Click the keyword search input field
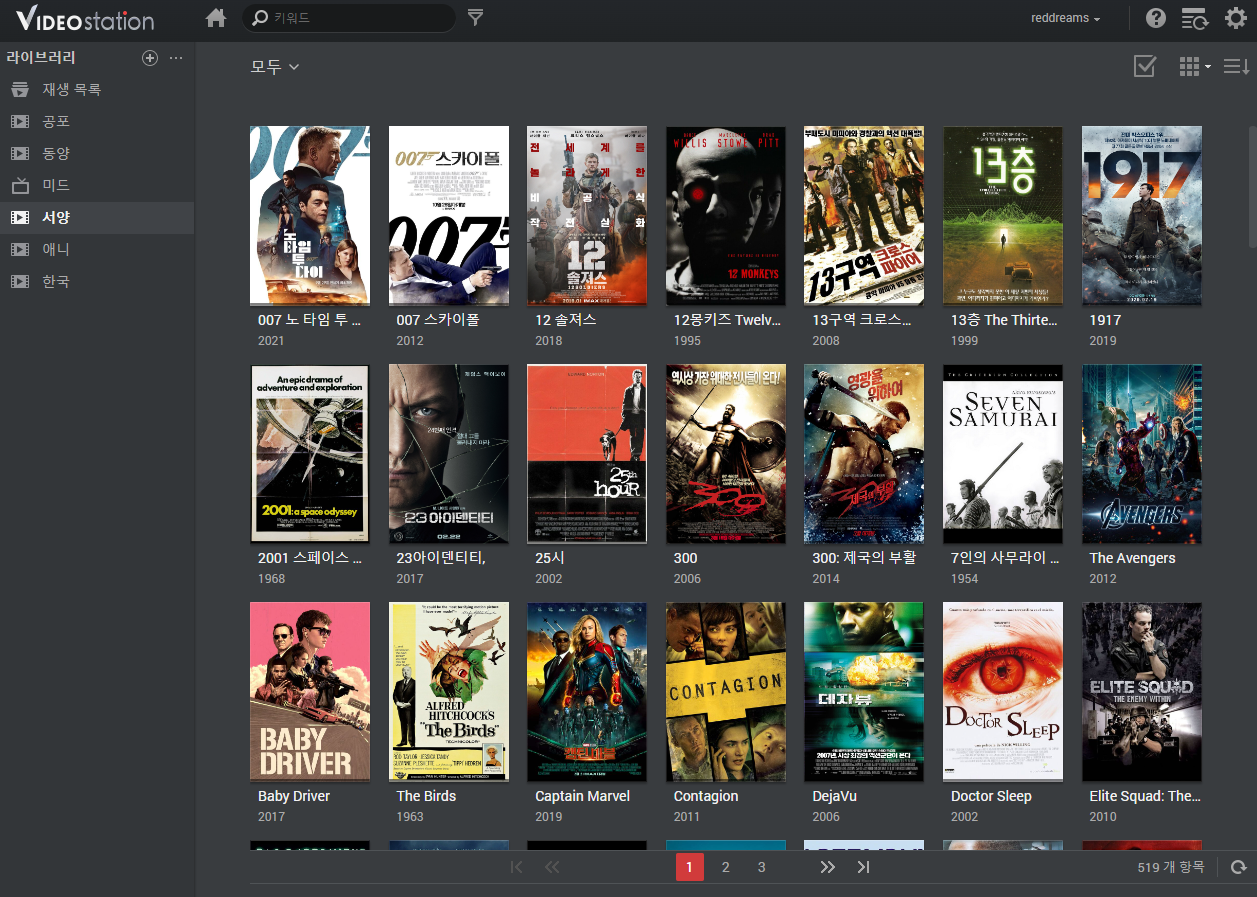 coord(348,18)
